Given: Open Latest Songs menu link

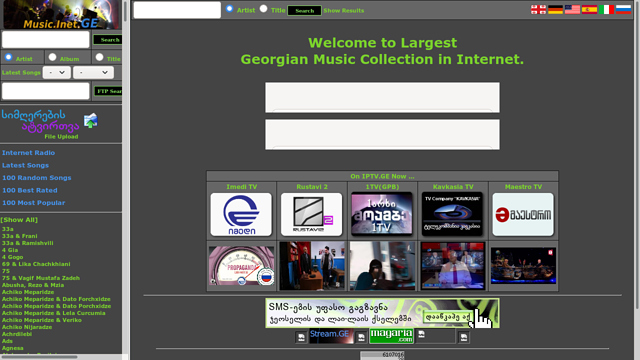Looking at the screenshot, I should (x=25, y=165).
